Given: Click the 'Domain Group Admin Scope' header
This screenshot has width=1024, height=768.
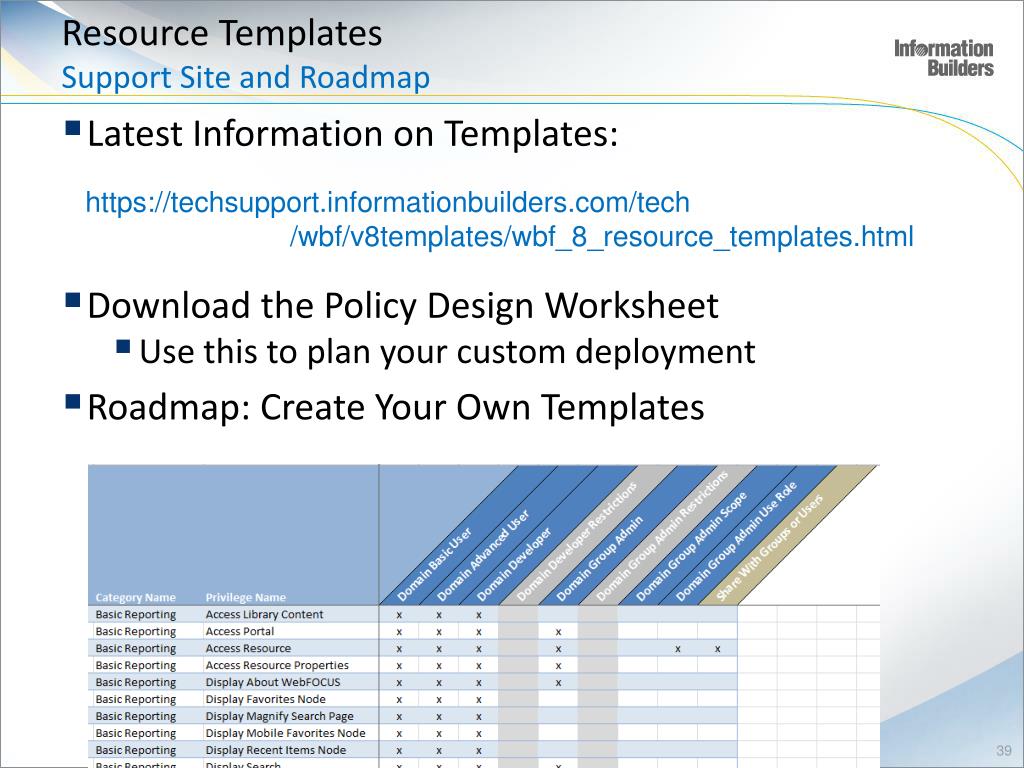Looking at the screenshot, I should (x=692, y=546).
